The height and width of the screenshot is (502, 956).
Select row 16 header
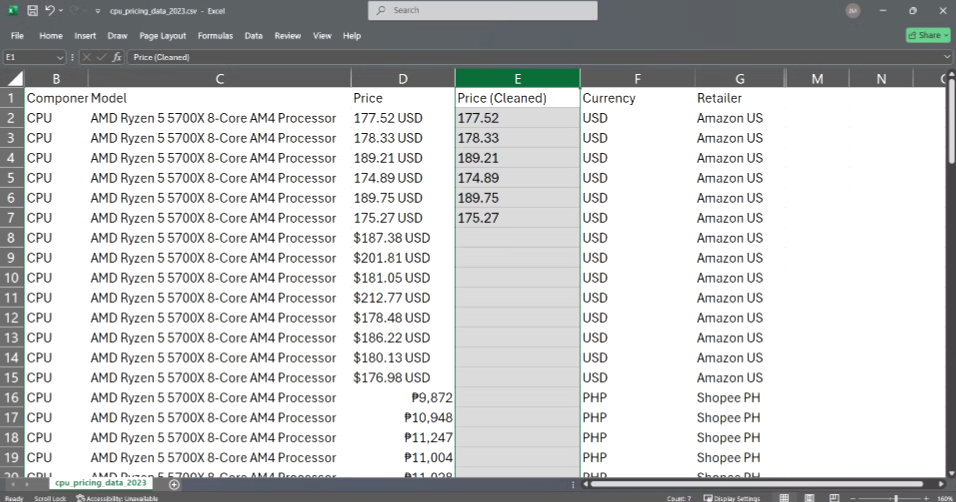pos(12,398)
